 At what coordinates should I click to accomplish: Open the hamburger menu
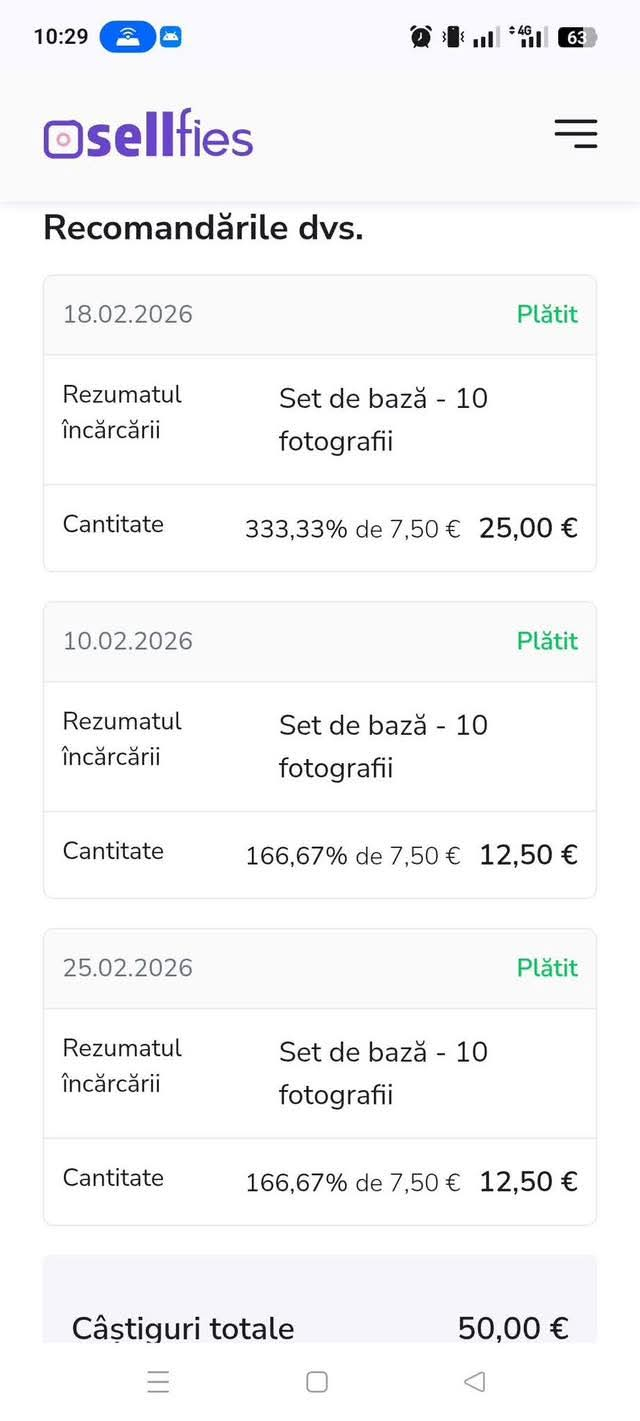tap(576, 133)
